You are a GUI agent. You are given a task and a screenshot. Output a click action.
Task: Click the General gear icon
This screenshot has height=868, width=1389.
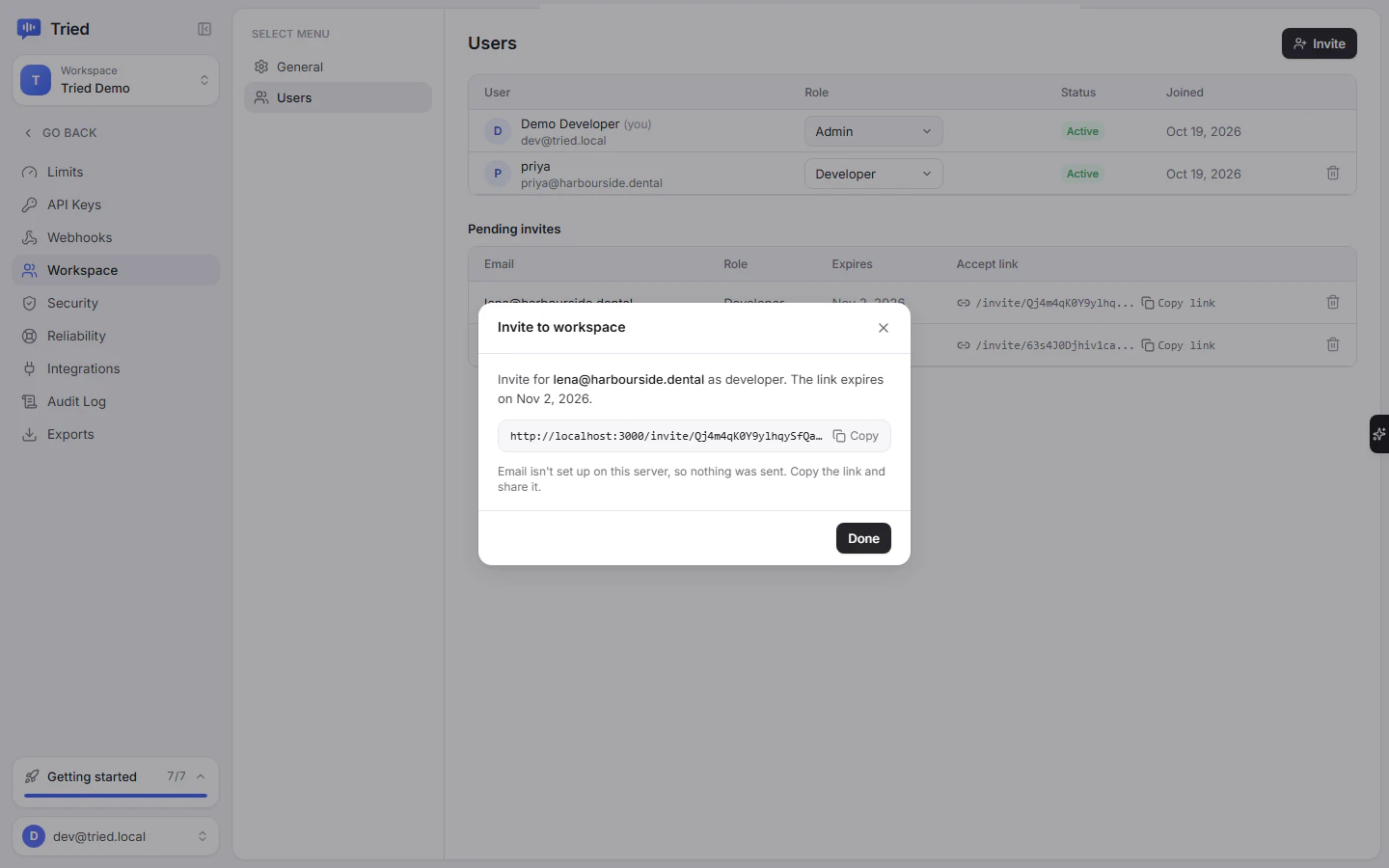pos(261,67)
